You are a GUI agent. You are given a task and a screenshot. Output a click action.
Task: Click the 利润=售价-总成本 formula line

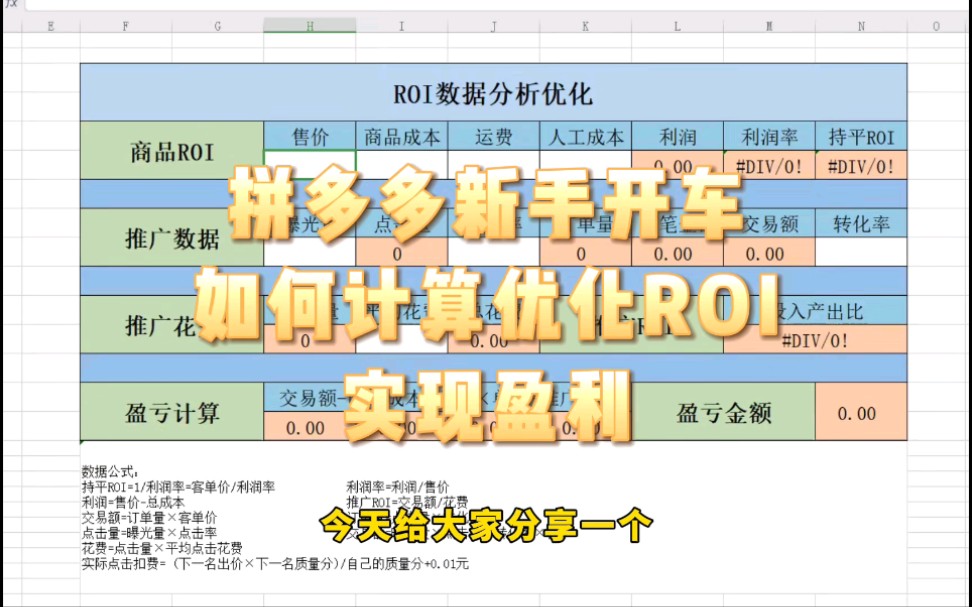point(133,502)
